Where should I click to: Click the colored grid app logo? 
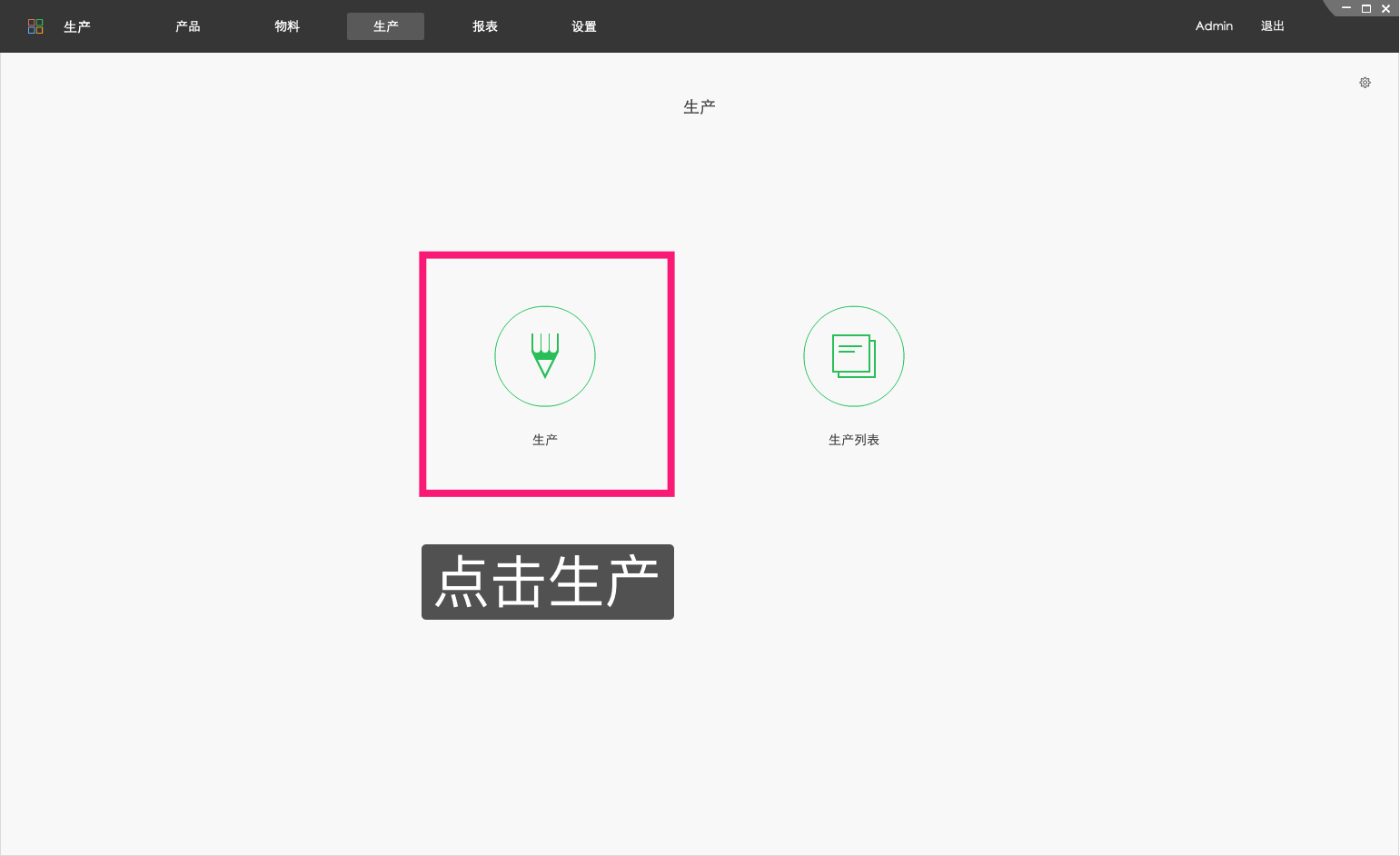tap(35, 25)
